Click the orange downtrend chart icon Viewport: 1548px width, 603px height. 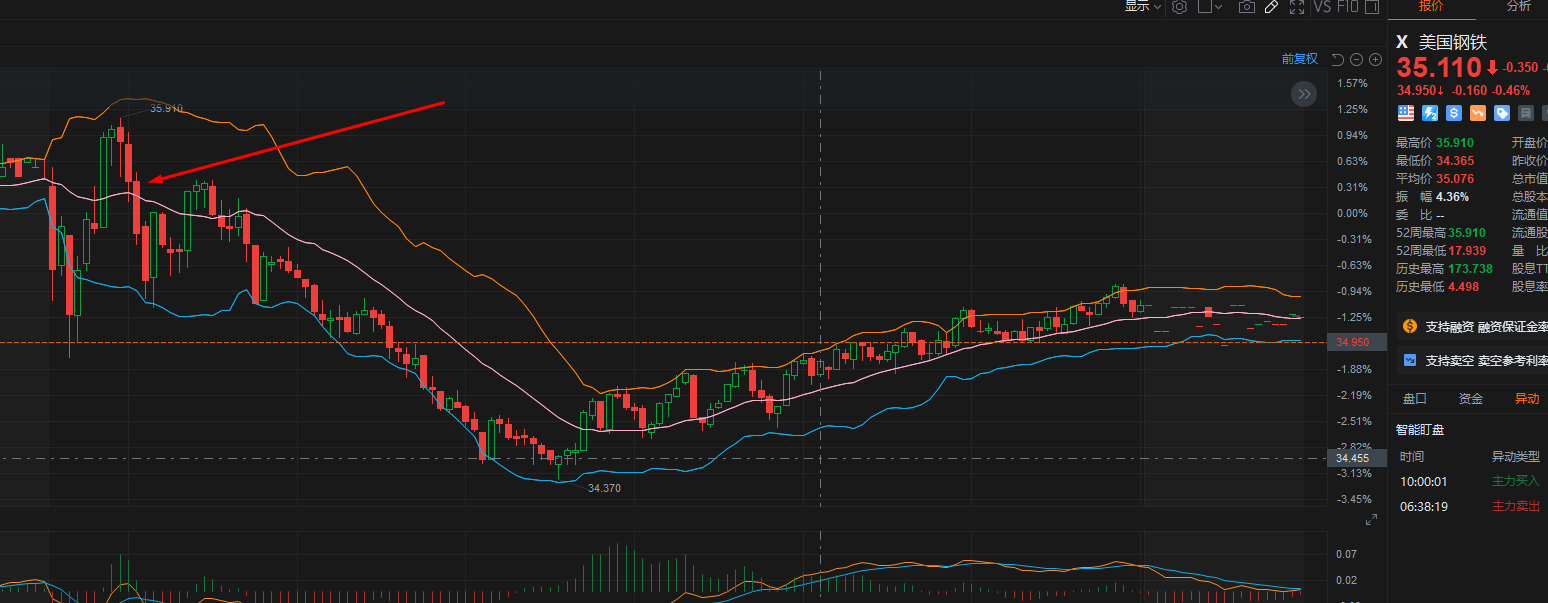(1478, 113)
